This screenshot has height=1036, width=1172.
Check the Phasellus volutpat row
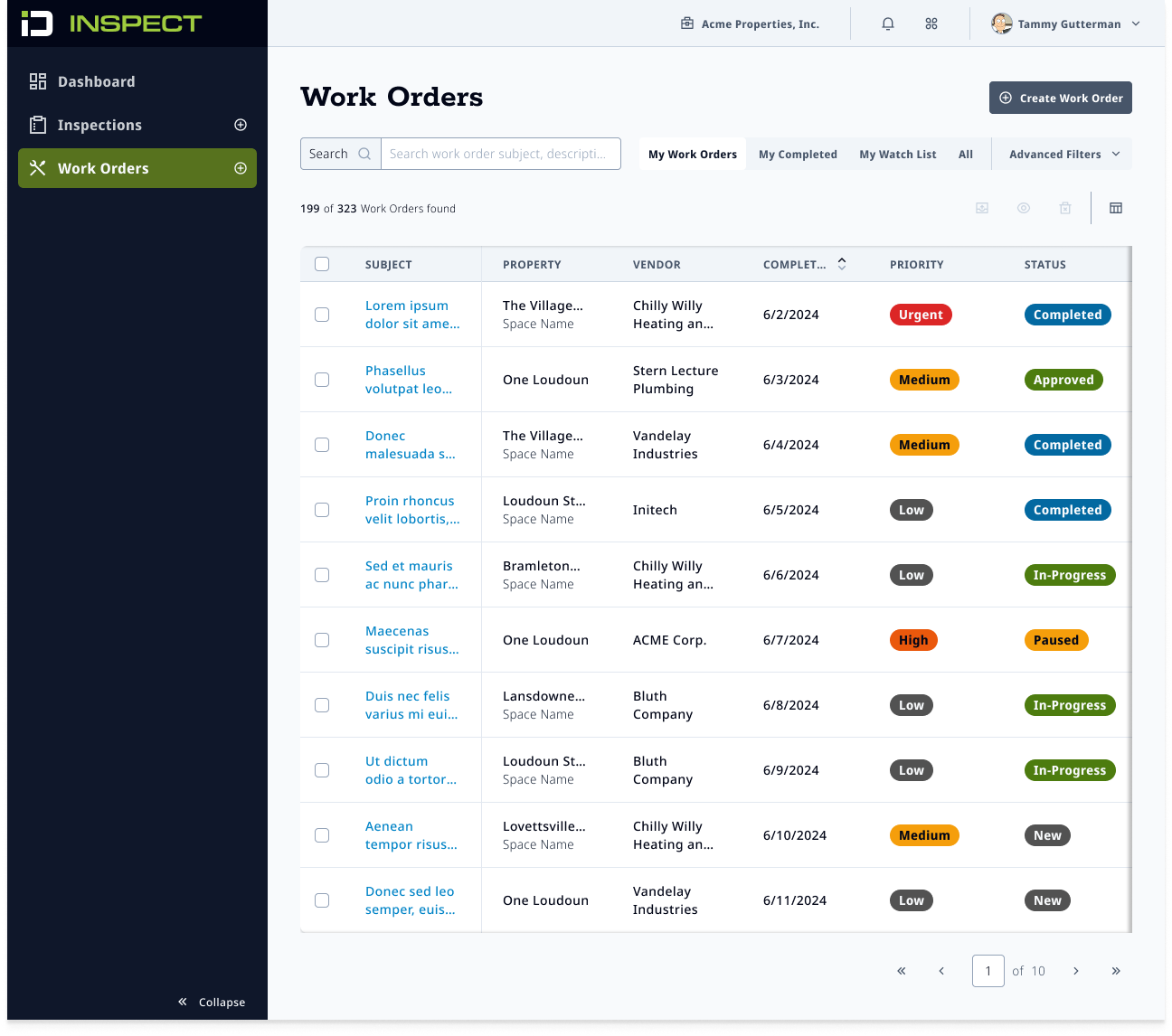[x=322, y=380]
